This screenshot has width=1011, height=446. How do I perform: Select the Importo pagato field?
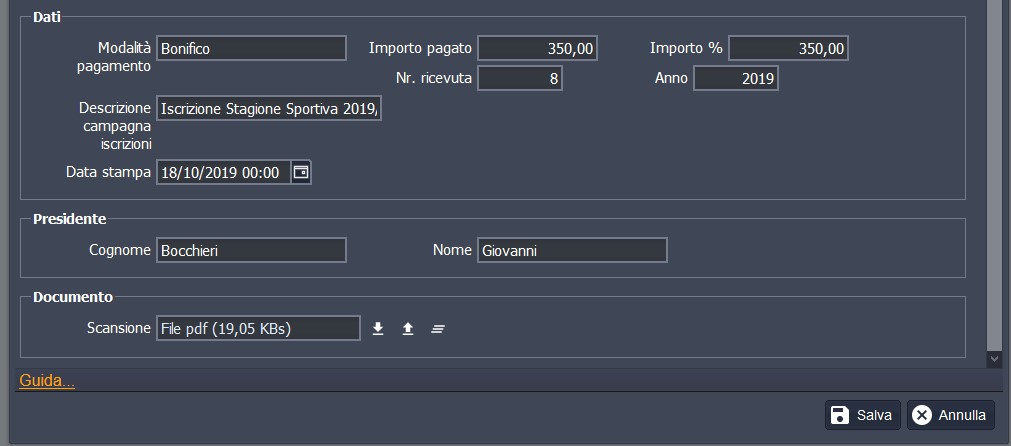coord(537,48)
